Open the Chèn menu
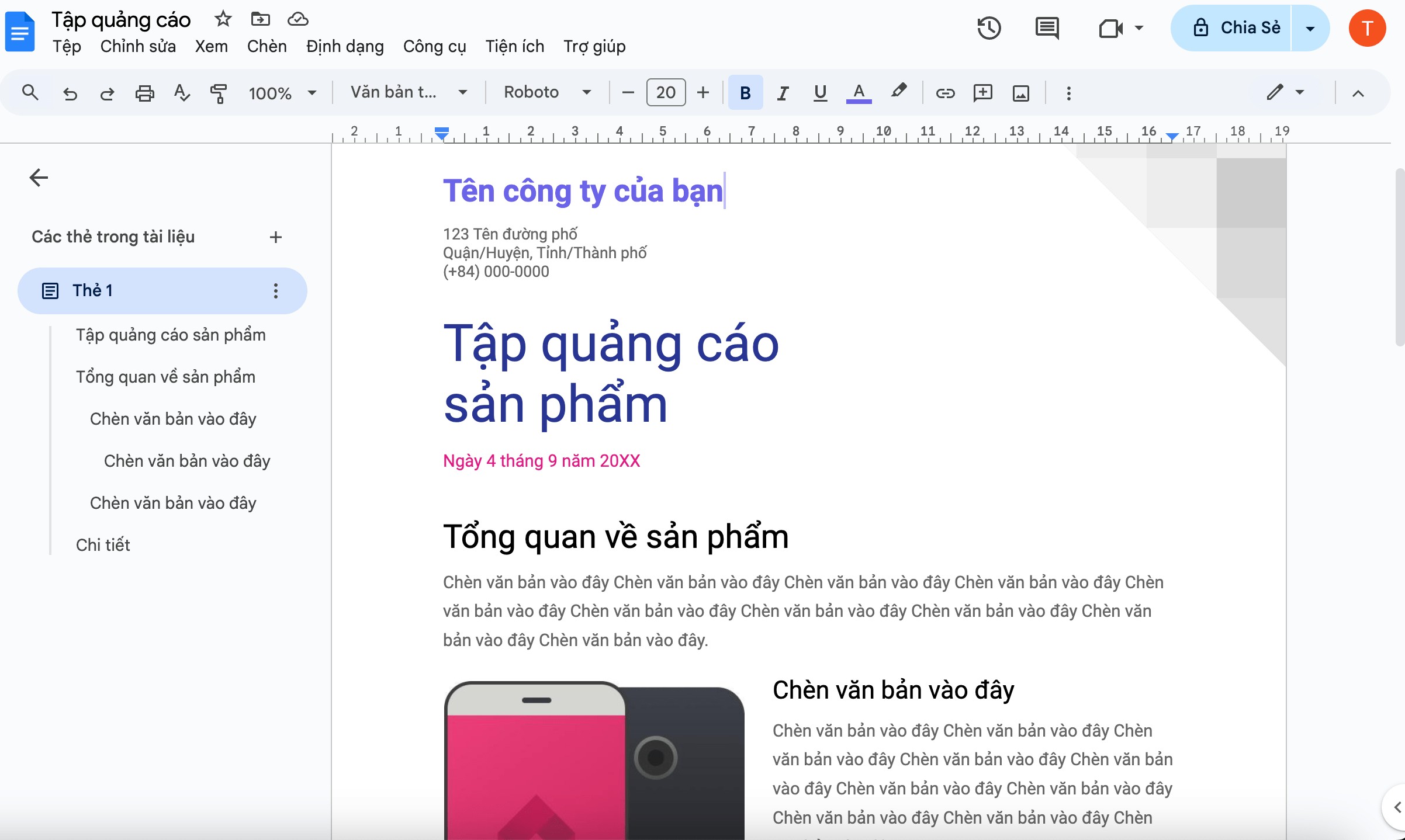 [x=267, y=46]
